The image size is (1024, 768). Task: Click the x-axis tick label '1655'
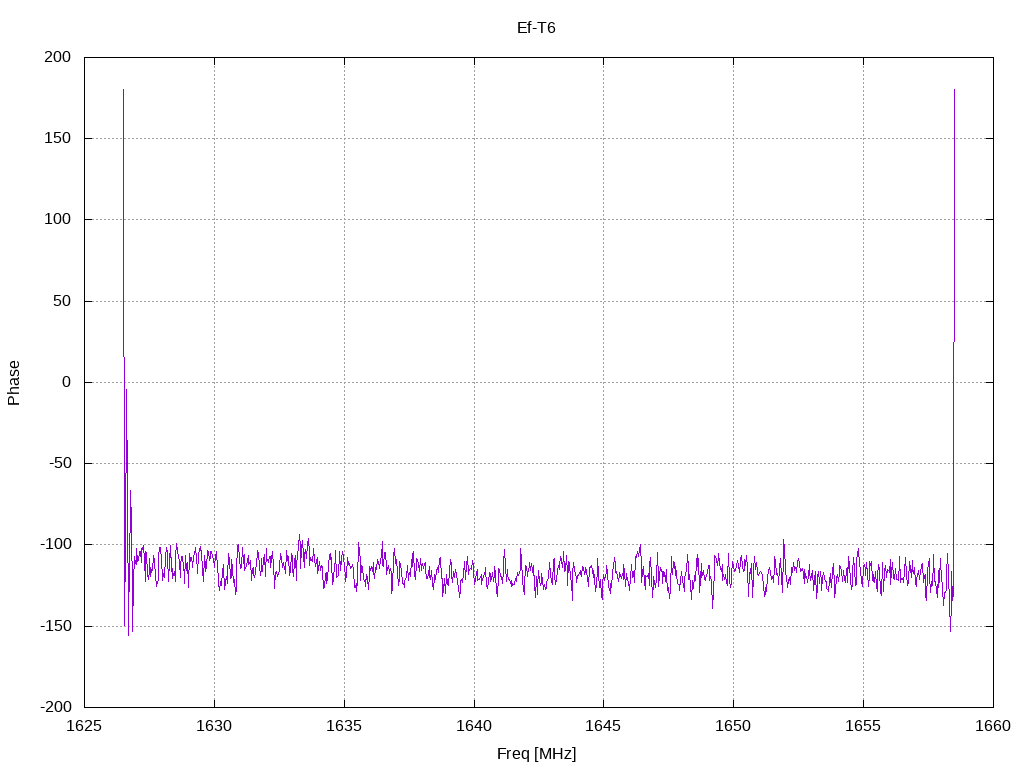click(863, 726)
